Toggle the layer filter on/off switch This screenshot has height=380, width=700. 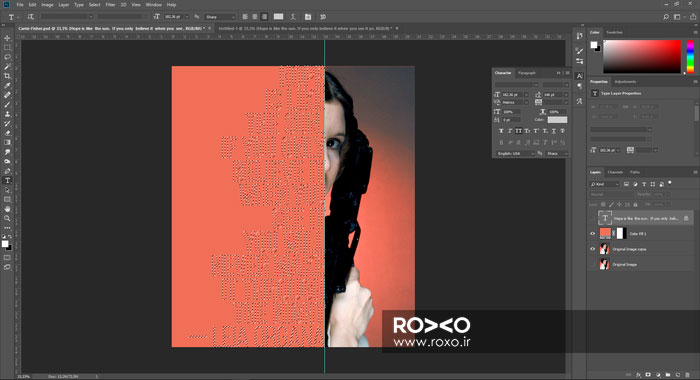670,183
